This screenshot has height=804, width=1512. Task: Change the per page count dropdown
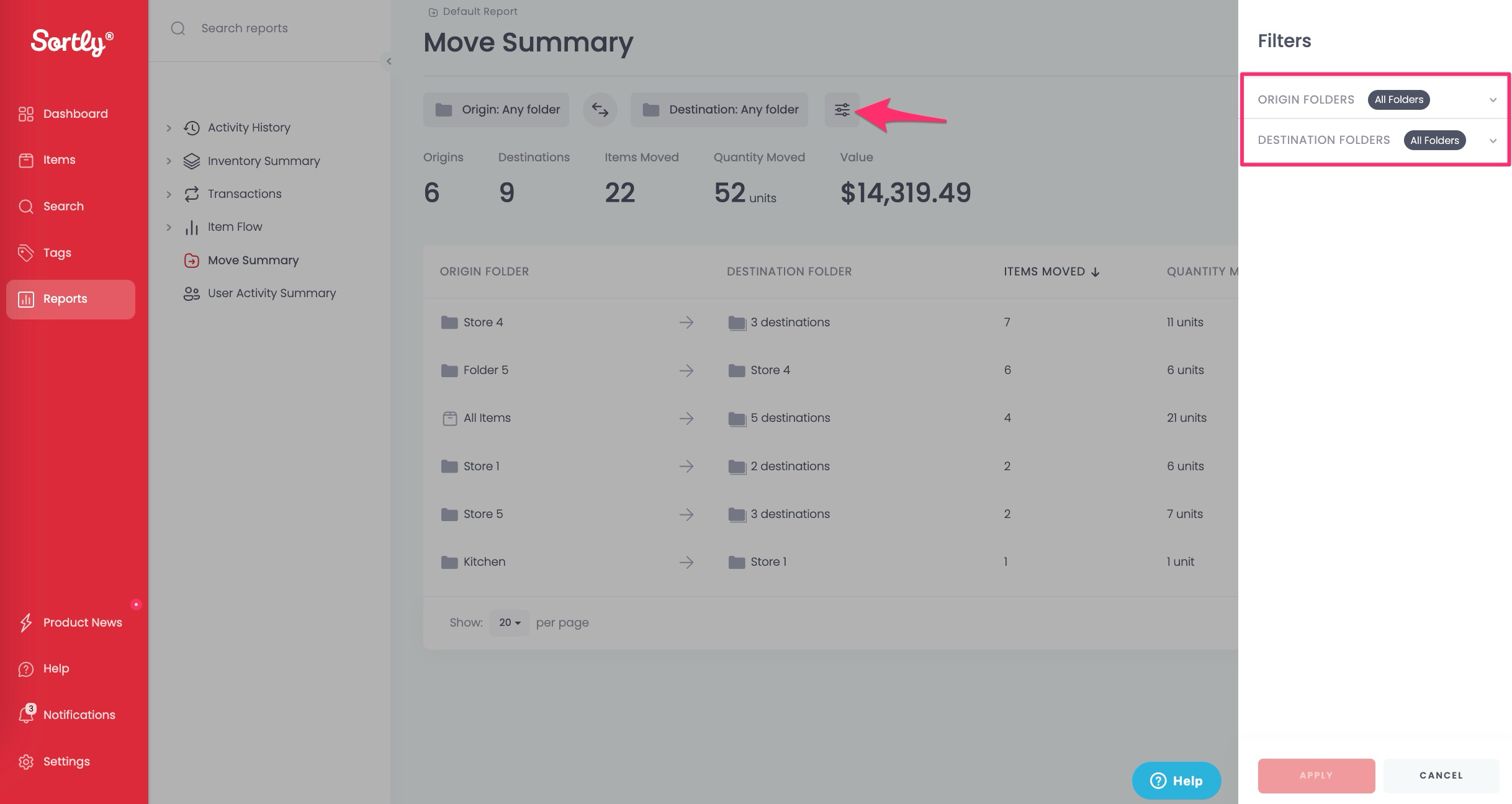click(x=508, y=622)
